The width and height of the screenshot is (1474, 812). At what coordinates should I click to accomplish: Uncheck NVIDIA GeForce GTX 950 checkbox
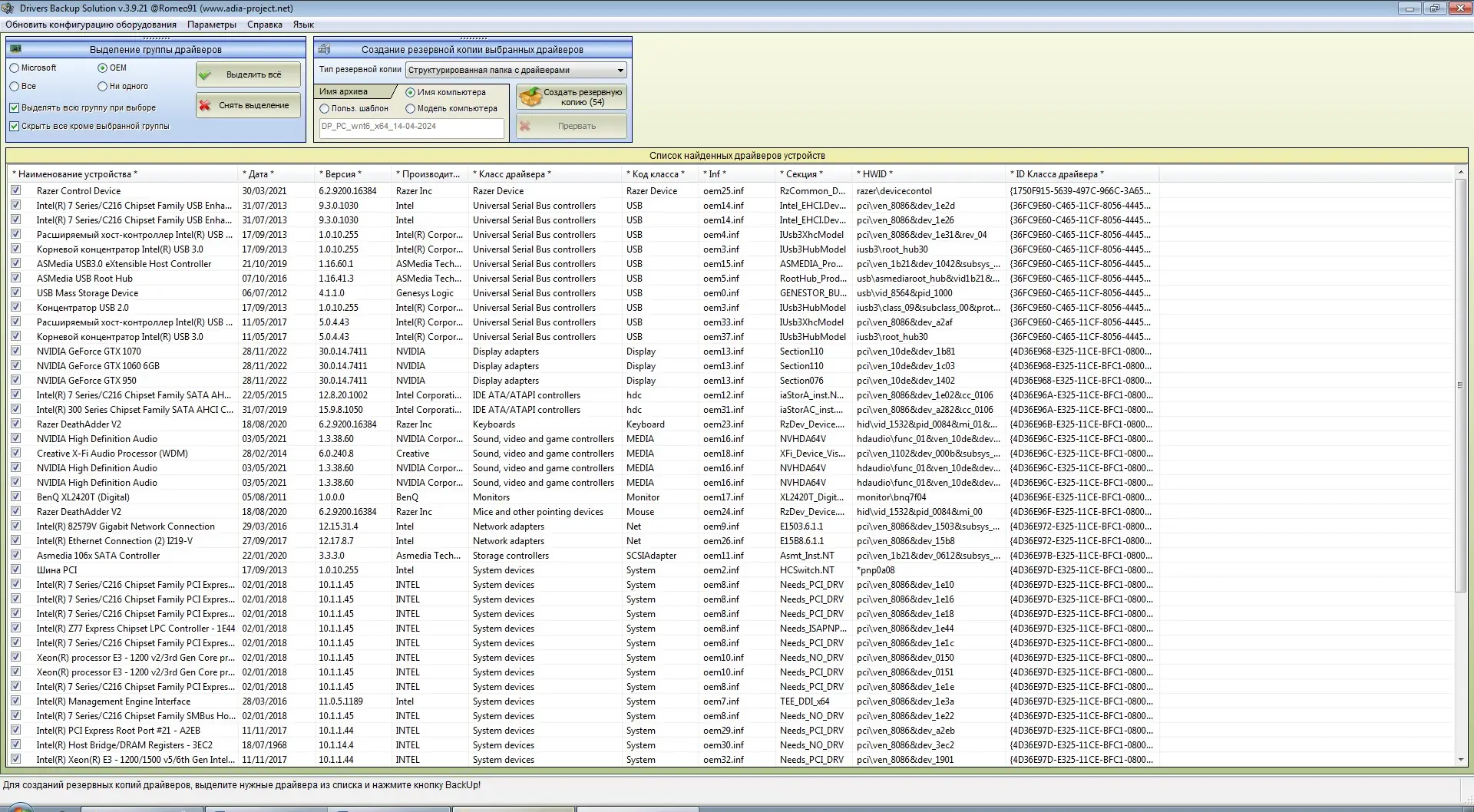[x=15, y=380]
